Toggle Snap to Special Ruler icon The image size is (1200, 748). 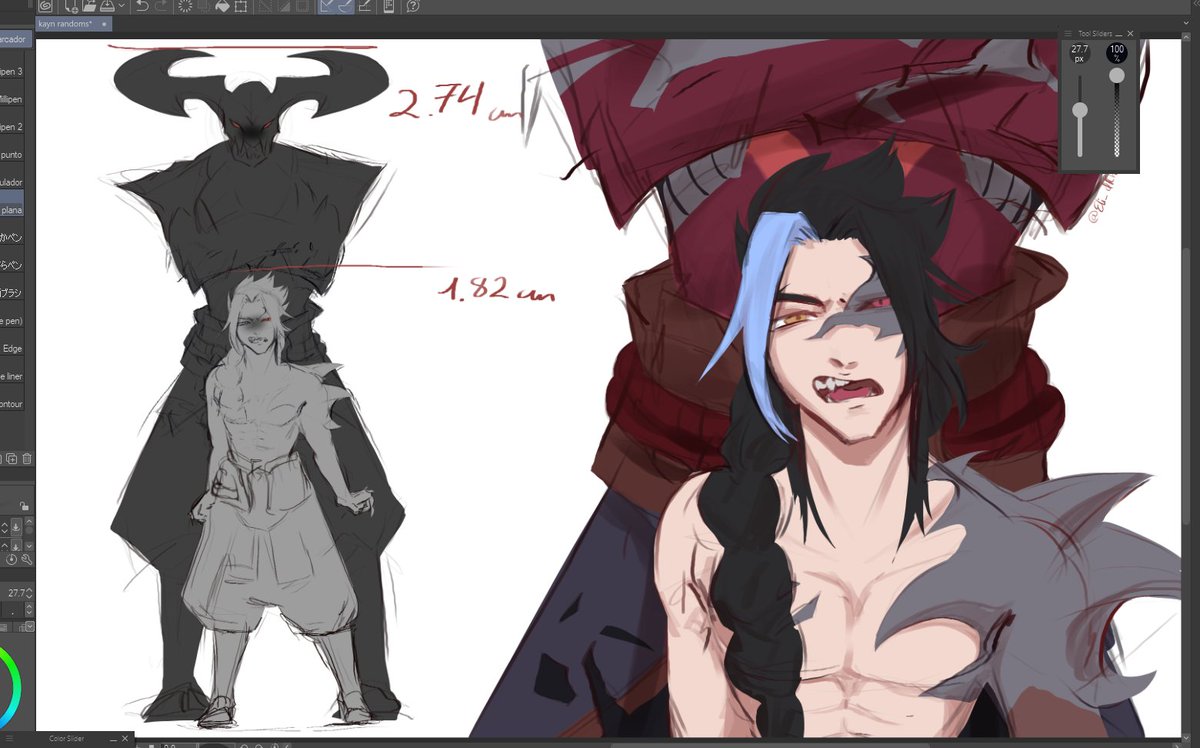[346, 6]
